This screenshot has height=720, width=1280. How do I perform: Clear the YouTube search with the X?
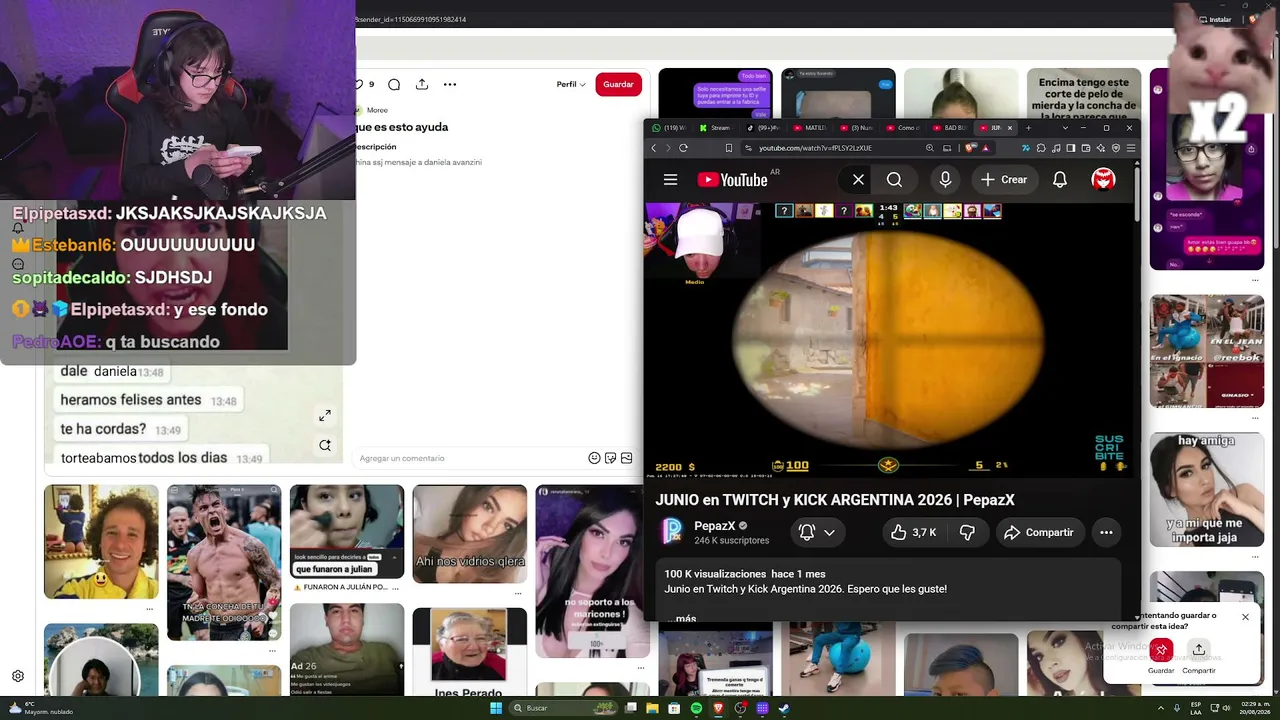(858, 180)
